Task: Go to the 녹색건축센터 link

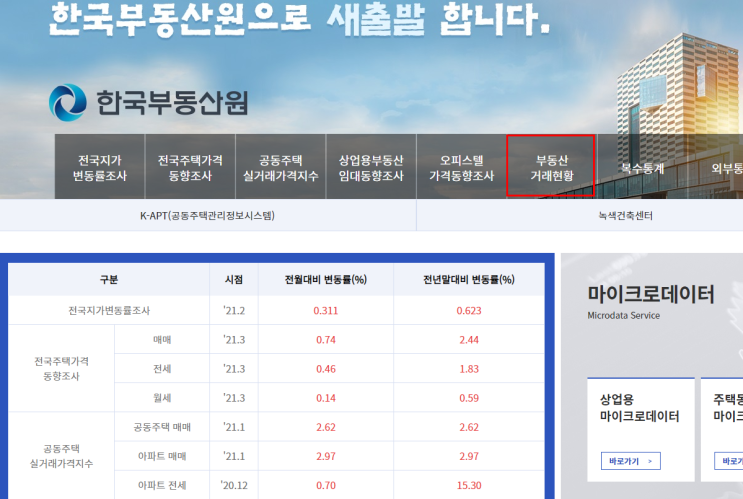Action: click(x=625, y=216)
